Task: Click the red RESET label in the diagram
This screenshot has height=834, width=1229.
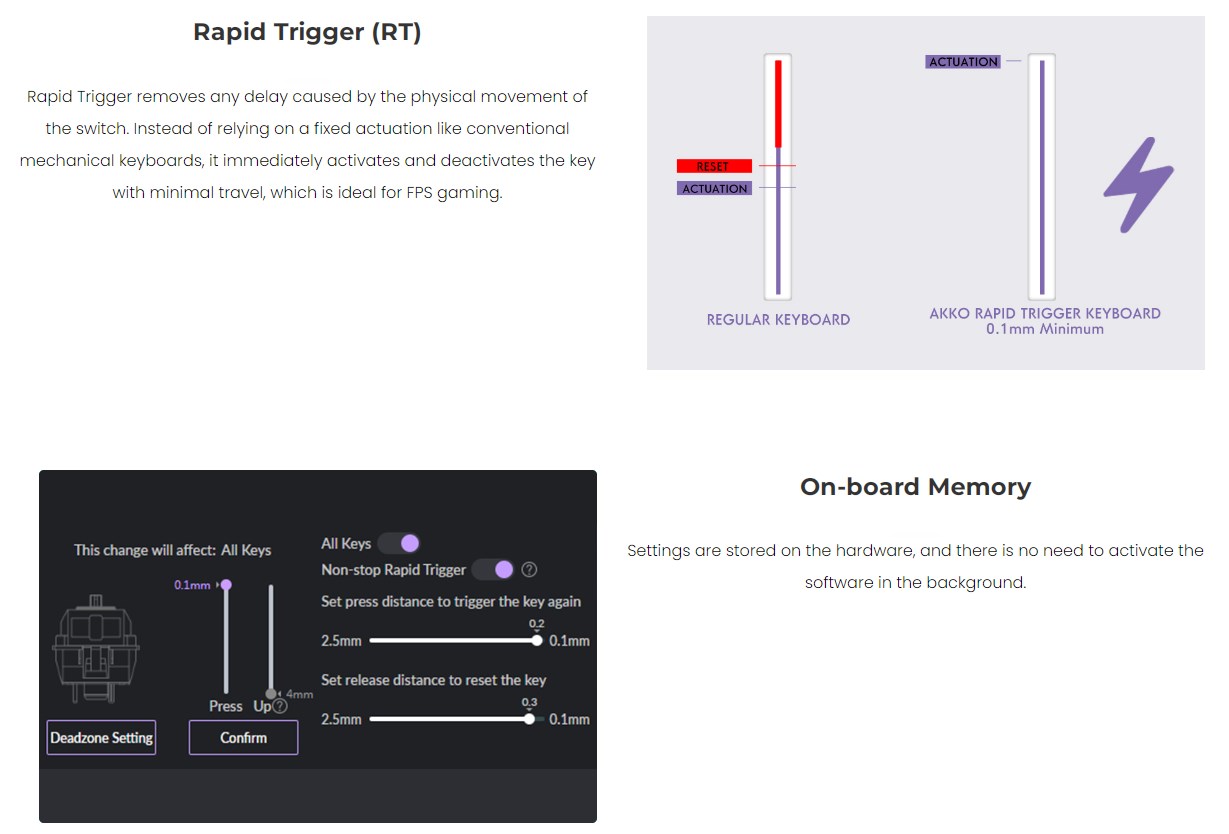Action: (x=714, y=166)
